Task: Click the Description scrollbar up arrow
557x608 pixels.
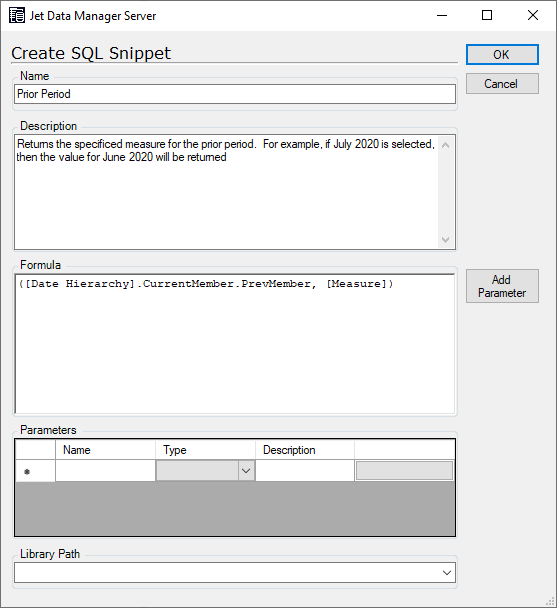Action: point(445,145)
